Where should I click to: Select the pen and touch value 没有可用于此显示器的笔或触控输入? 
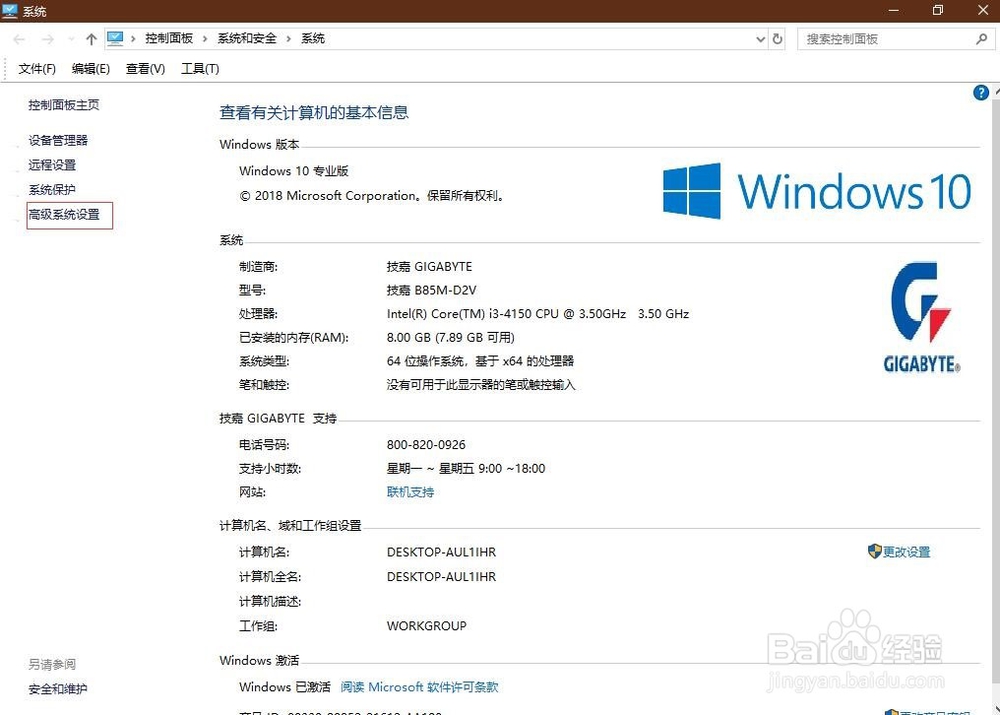481,385
